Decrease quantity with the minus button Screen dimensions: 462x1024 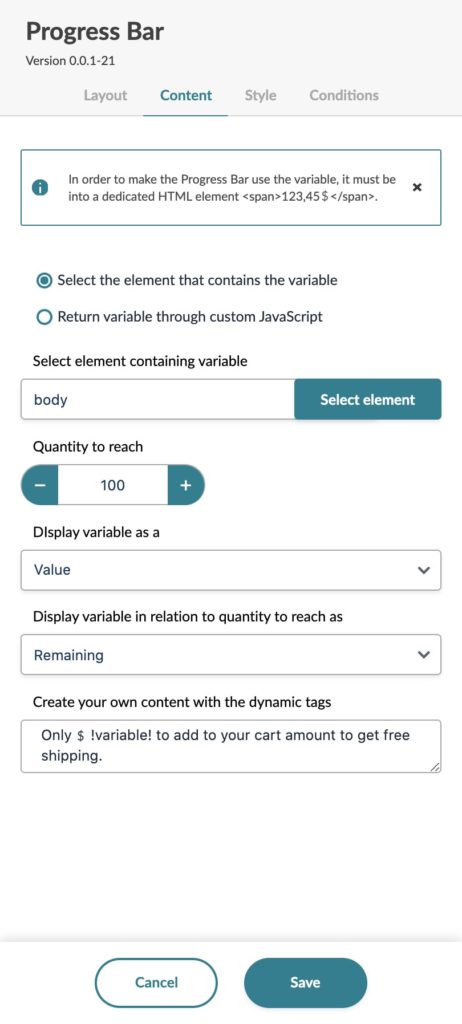pyautogui.click(x=40, y=485)
